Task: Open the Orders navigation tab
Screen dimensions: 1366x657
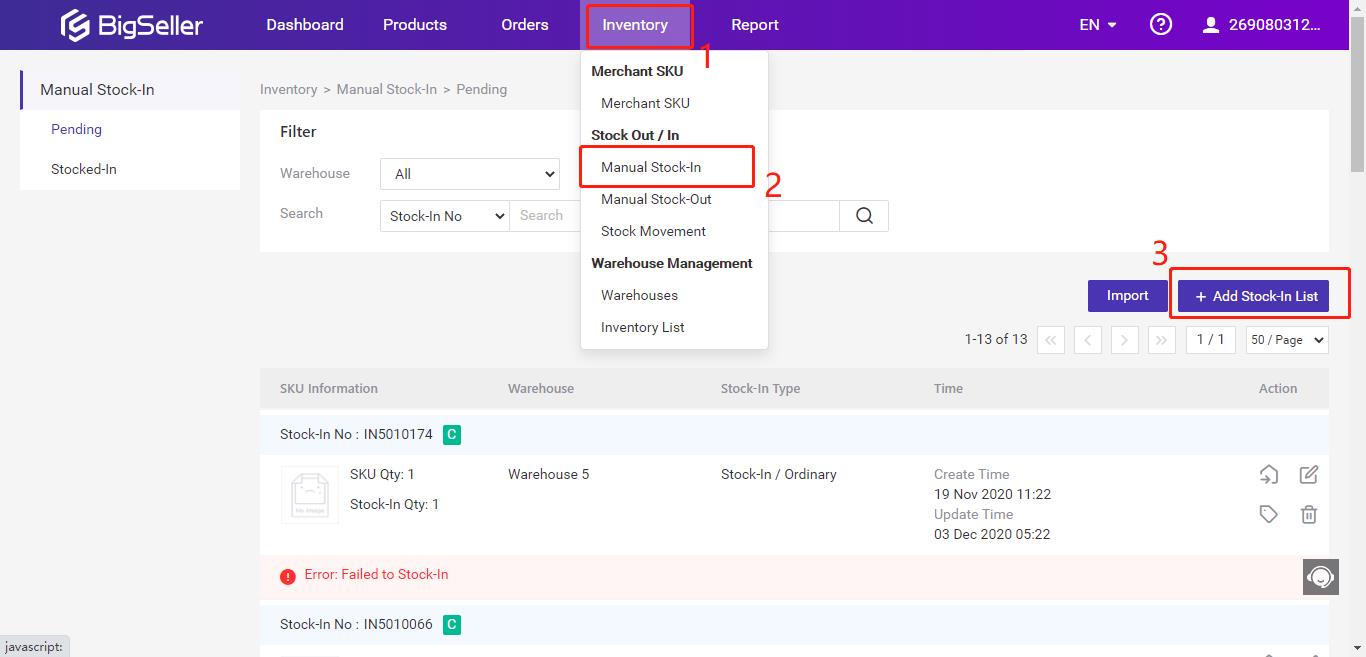Action: (x=525, y=25)
